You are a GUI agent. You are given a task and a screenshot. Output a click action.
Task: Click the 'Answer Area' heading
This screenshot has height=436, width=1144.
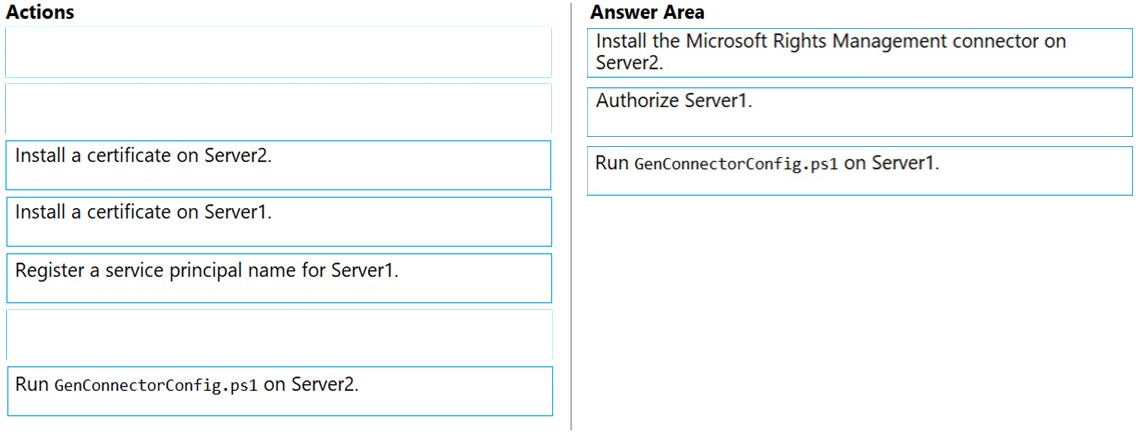647,12
